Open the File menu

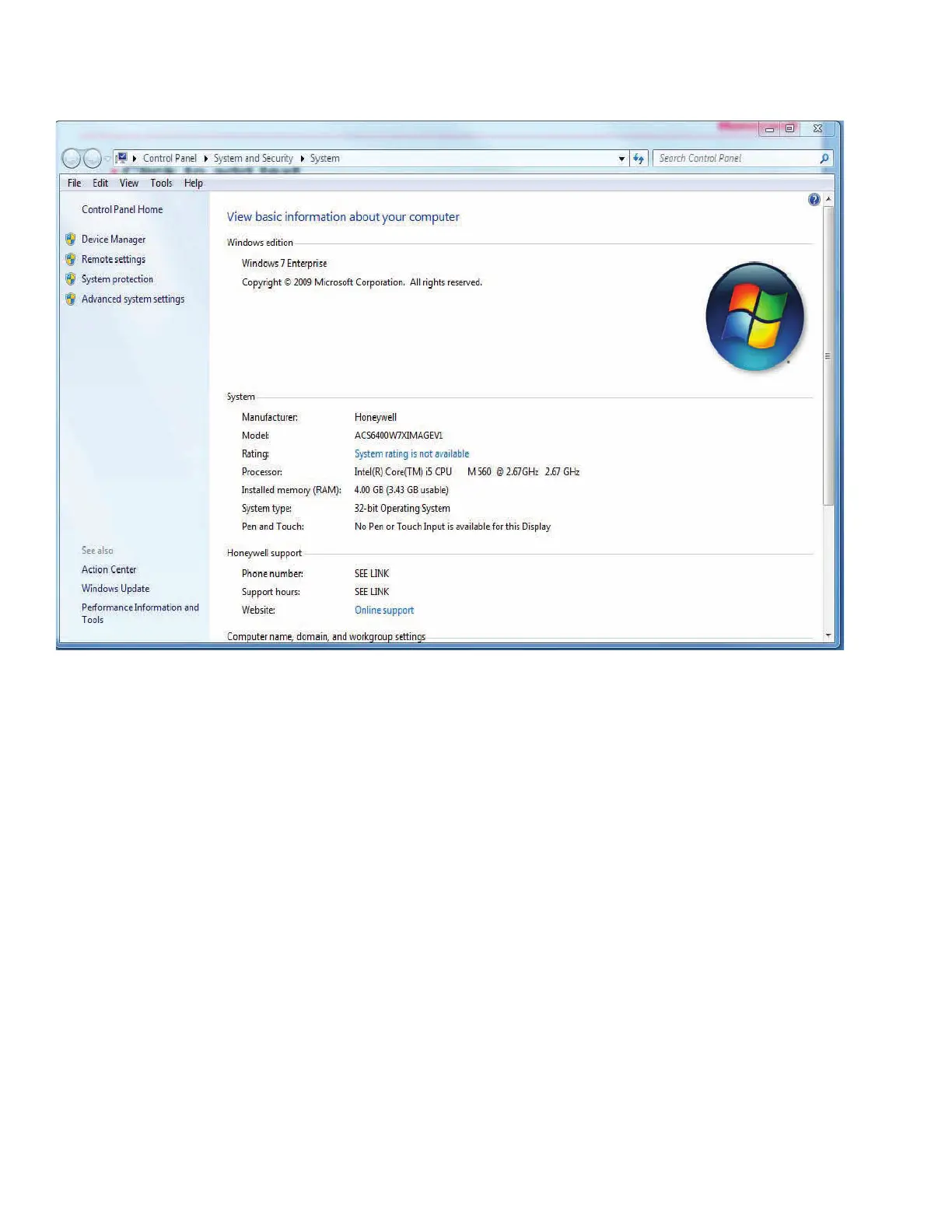pyautogui.click(x=75, y=184)
